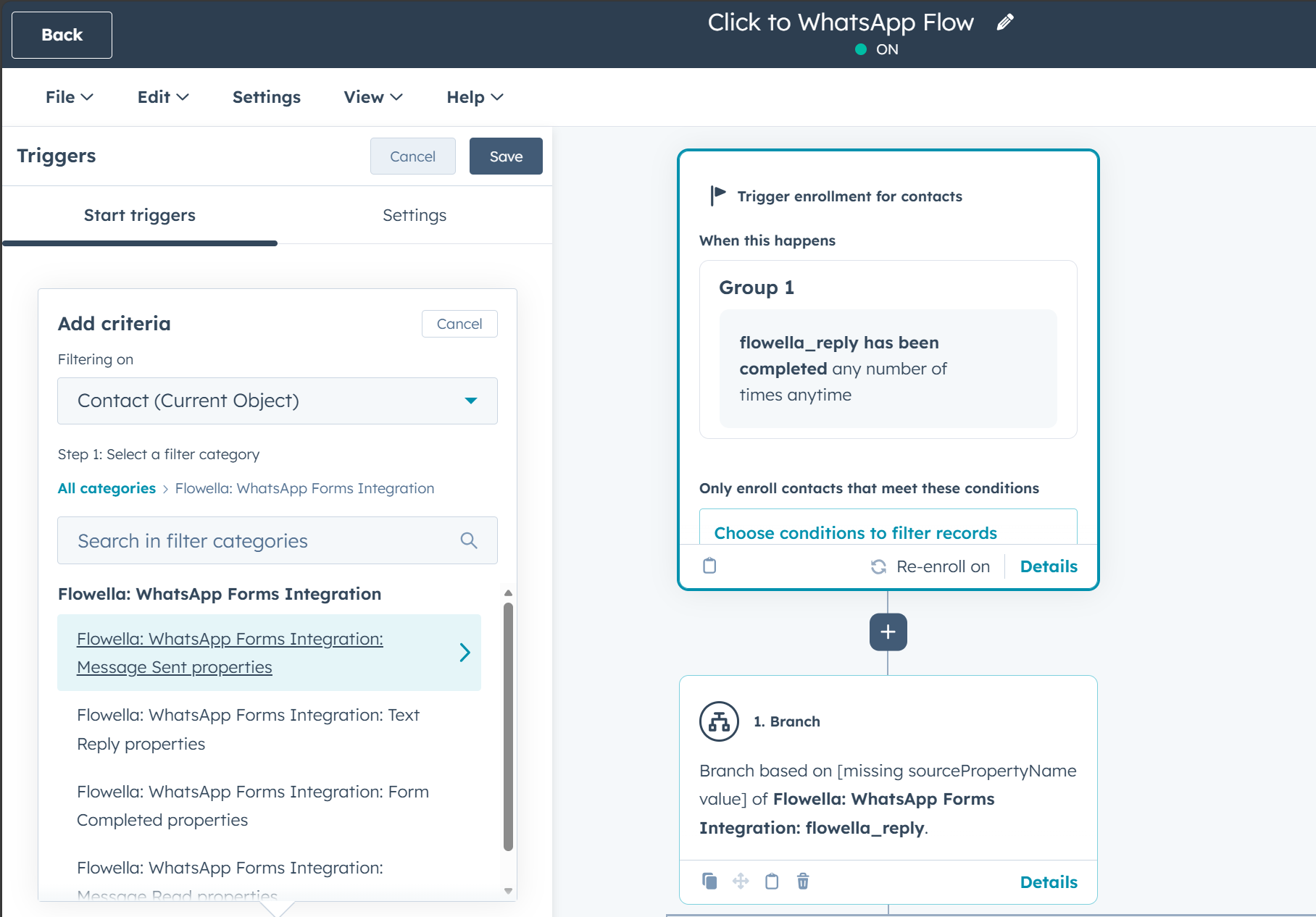Click the branch node icon on step 1
Screen dimensions: 1316x917
point(718,721)
